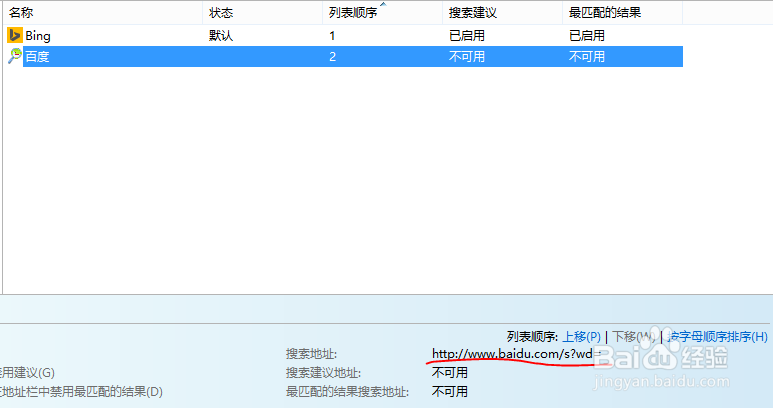Click 不可用 value of 最匹配的结果搜索地址

point(450,391)
